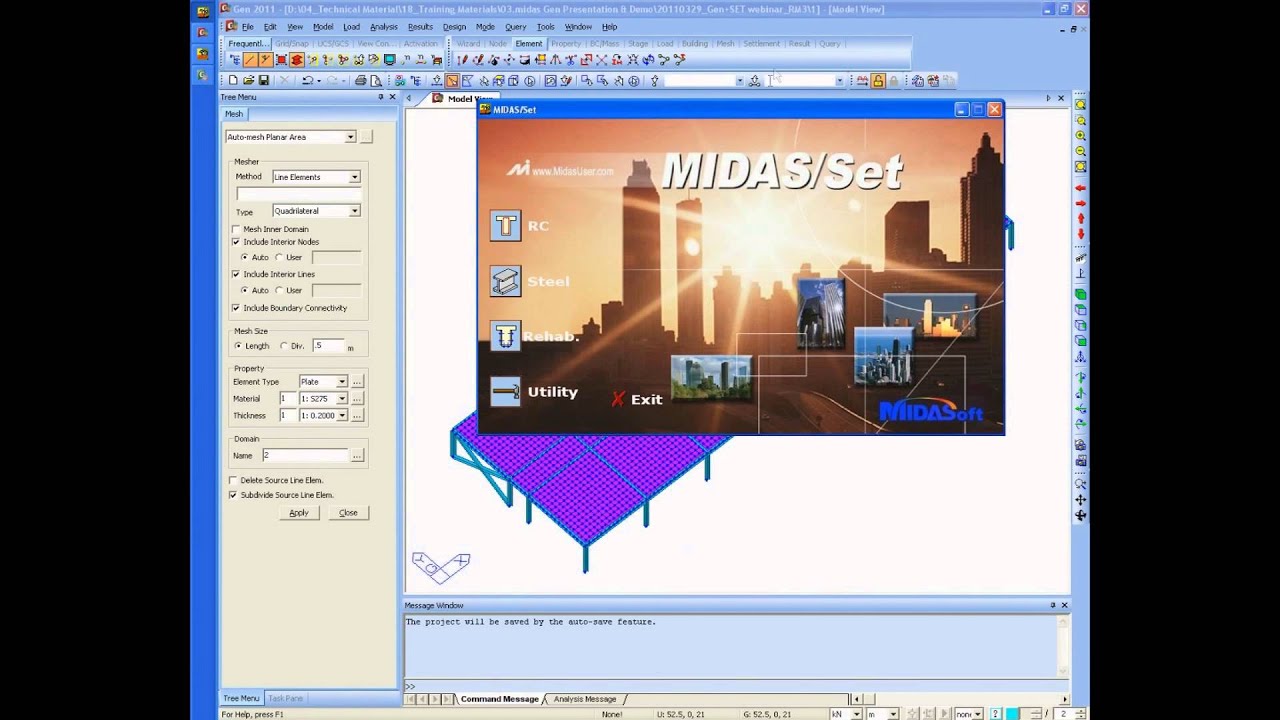Open Undo history dropdown arrow

pos(320,80)
